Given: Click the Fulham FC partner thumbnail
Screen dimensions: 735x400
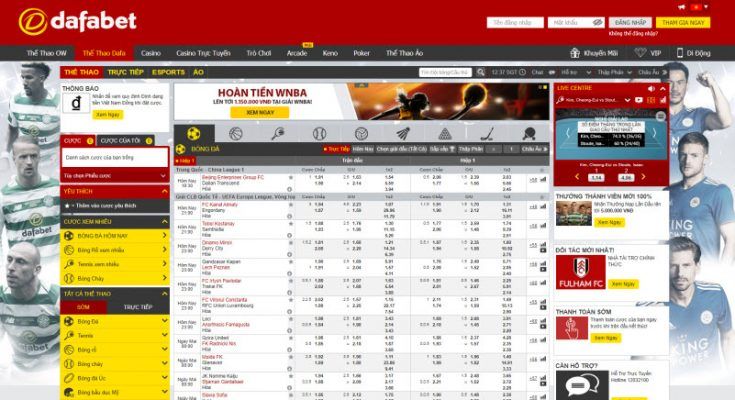Looking at the screenshot, I should pyautogui.click(x=581, y=272).
